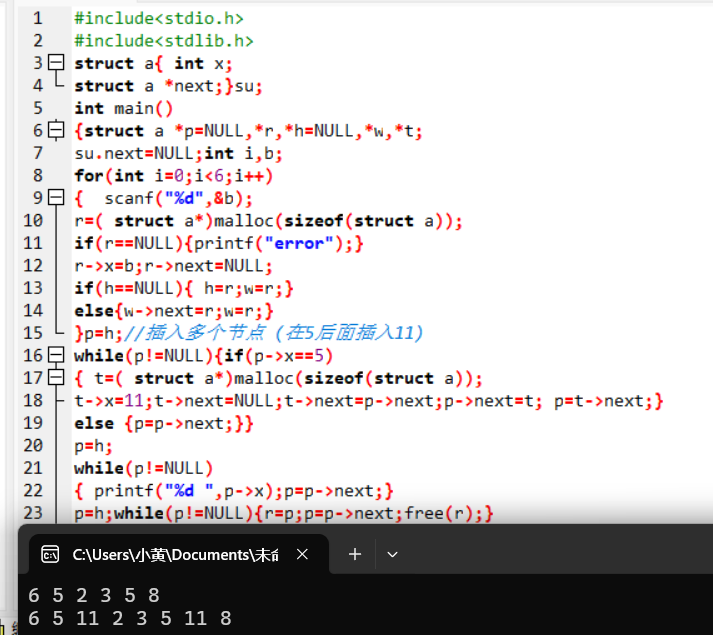Viewport: 713px width, 635px height.
Task: Click line number 10 in the gutter
Action: coord(33,220)
